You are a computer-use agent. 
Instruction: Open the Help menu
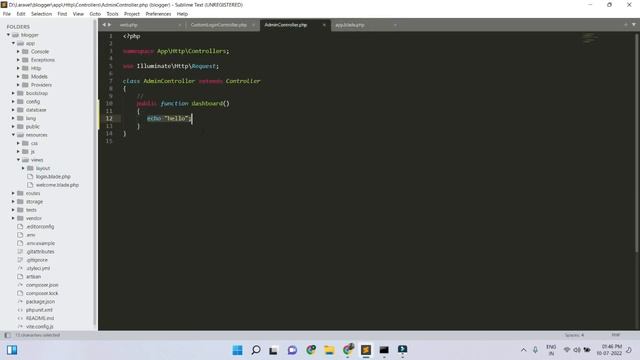(x=182, y=14)
